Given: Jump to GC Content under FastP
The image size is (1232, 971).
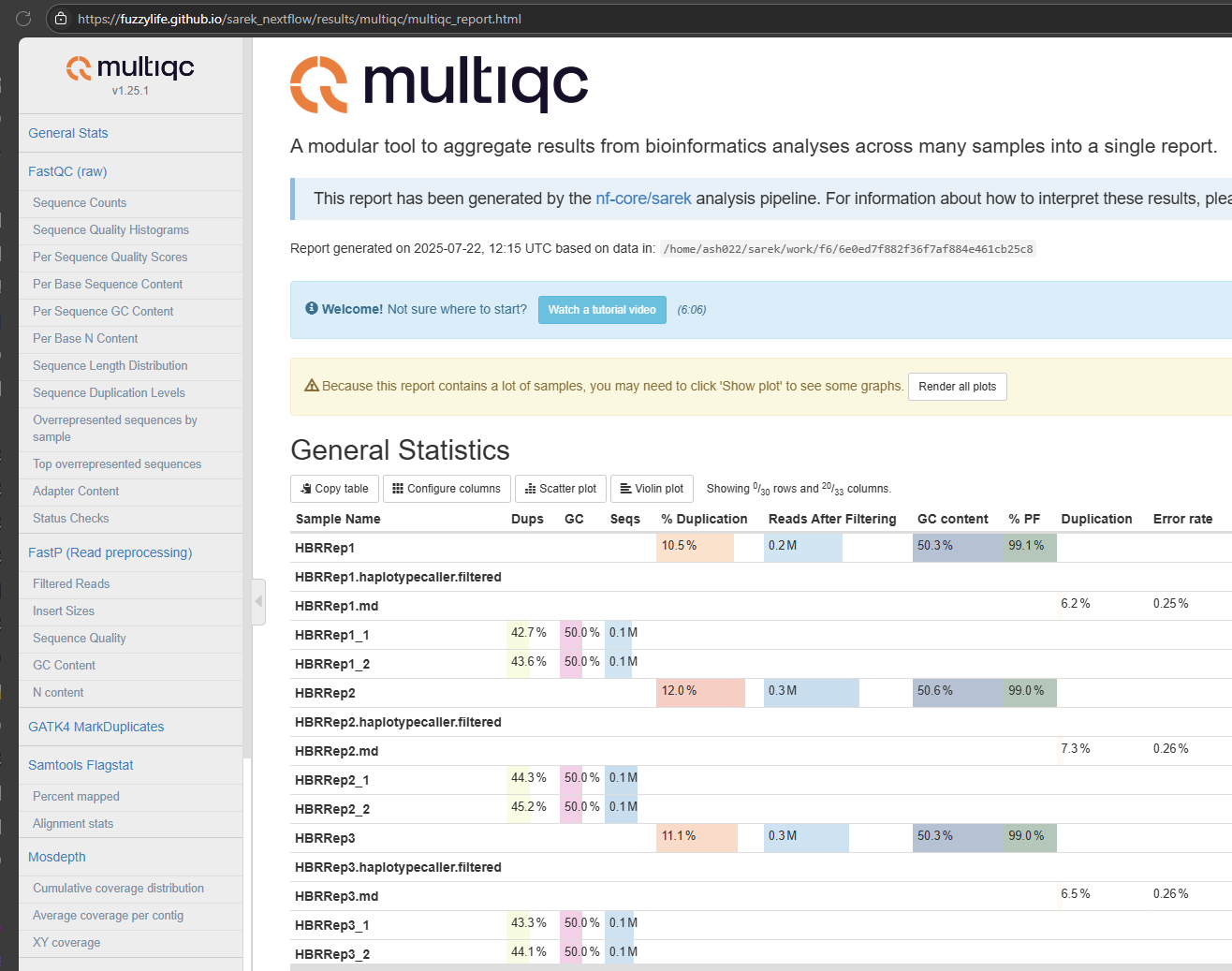Looking at the screenshot, I should click(64, 665).
